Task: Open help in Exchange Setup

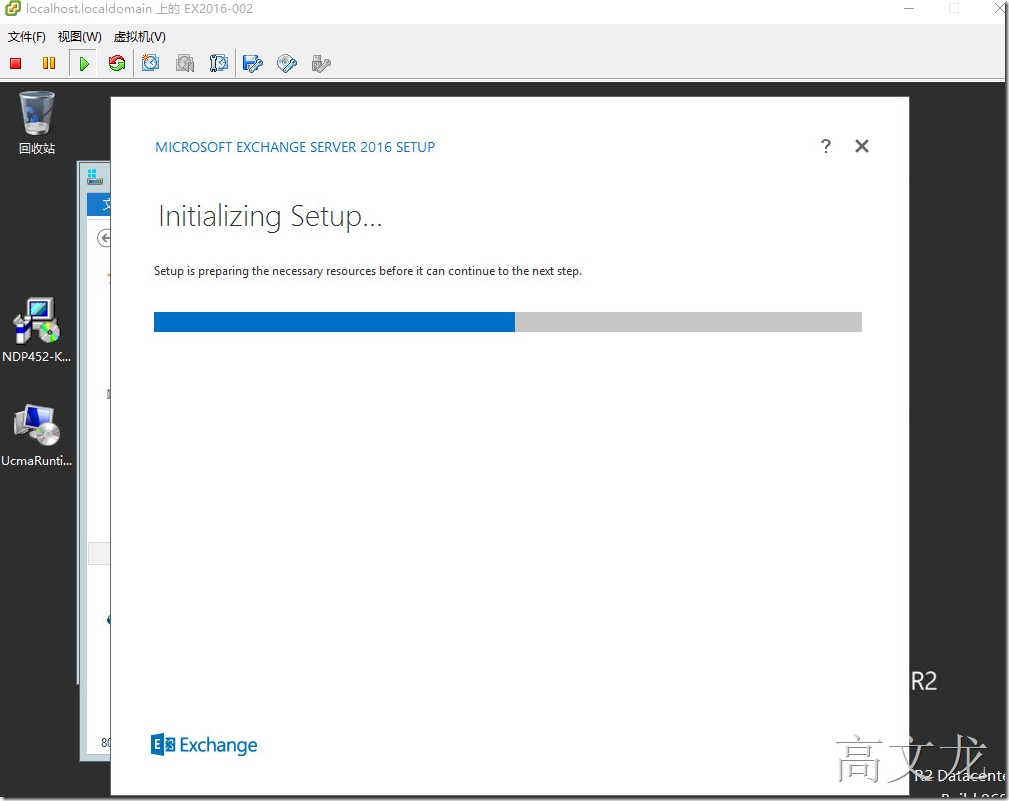Action: [826, 146]
